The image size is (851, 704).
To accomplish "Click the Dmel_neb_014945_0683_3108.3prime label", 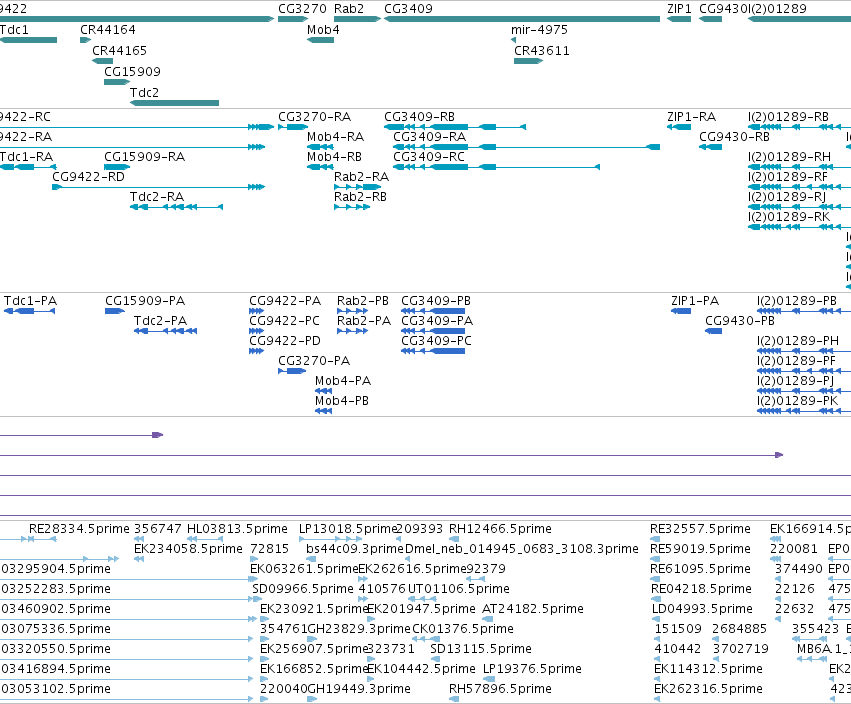I will click(x=522, y=549).
